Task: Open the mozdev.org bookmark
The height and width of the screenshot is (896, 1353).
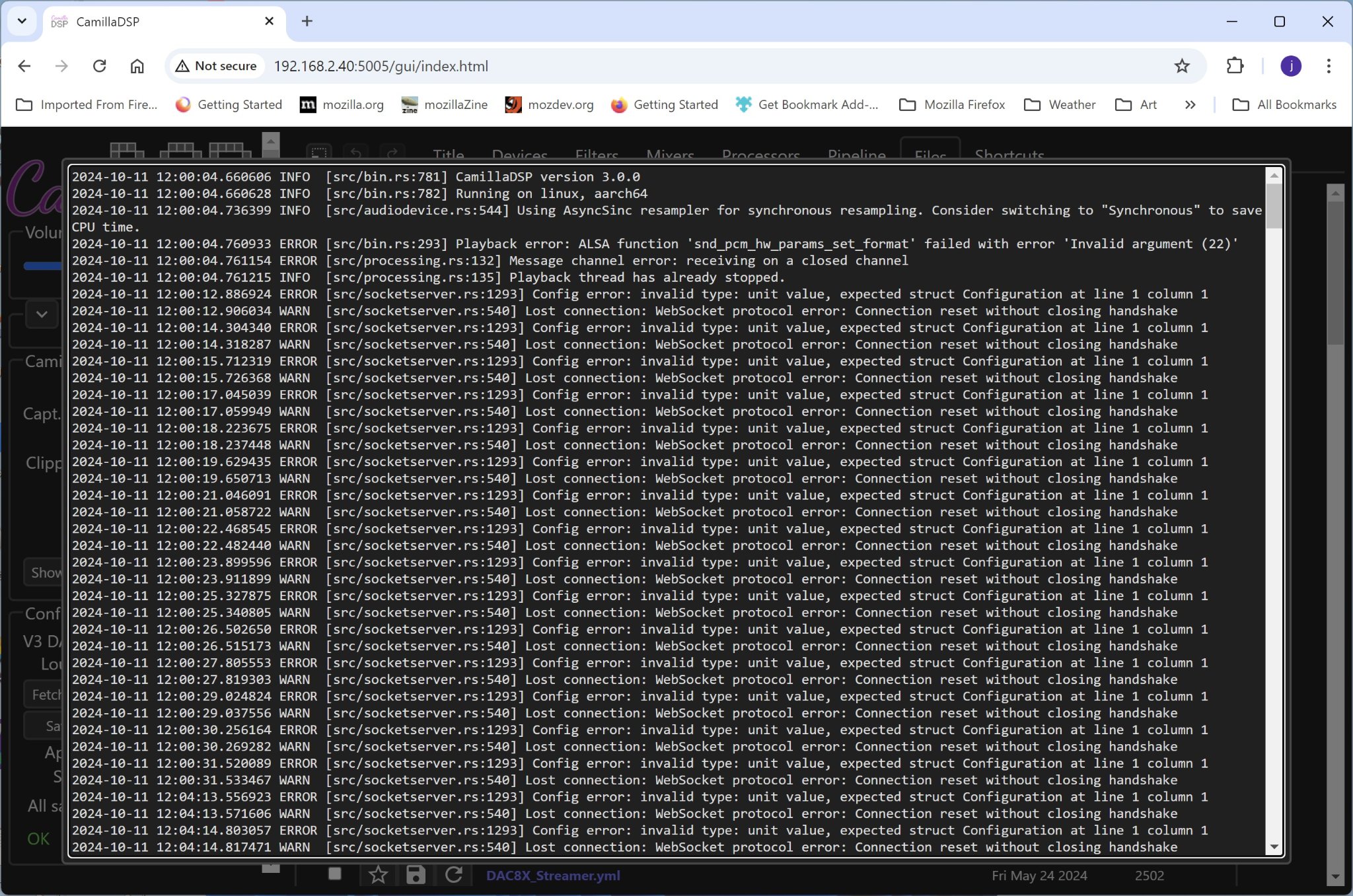Action: 549,104
